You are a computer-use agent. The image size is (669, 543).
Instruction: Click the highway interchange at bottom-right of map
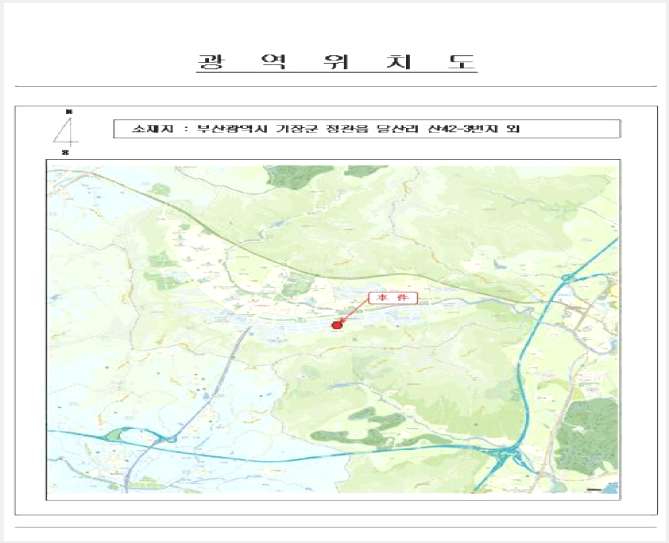(x=506, y=455)
